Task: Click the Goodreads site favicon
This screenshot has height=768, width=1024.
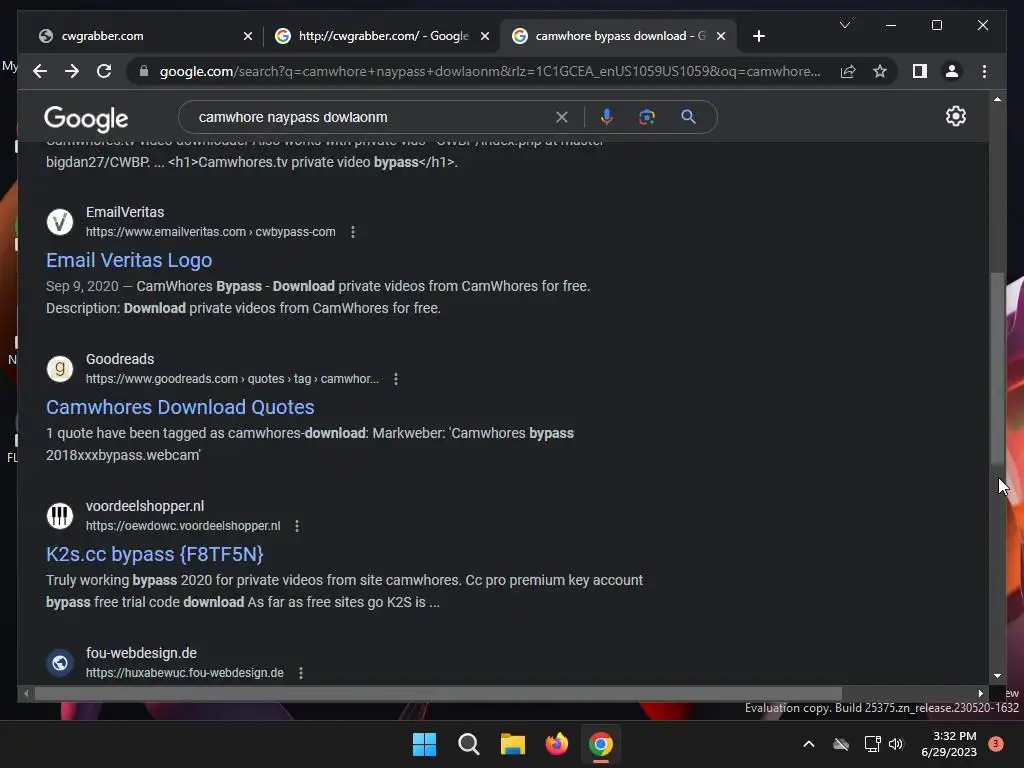Action: pos(59,369)
